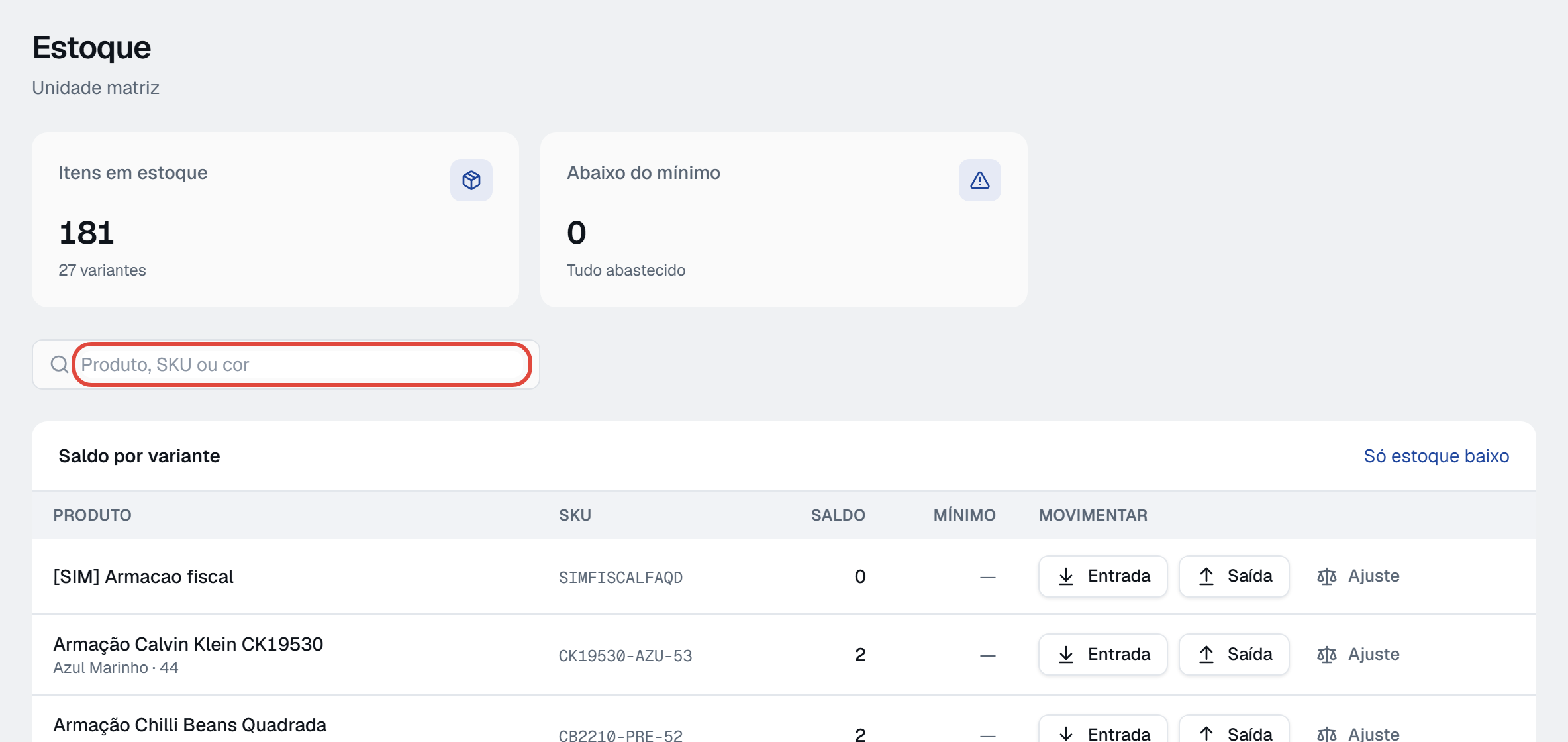Screen dimensions: 1568x742
Task: Click the Unidade matriz subtitle
Action: (95, 87)
